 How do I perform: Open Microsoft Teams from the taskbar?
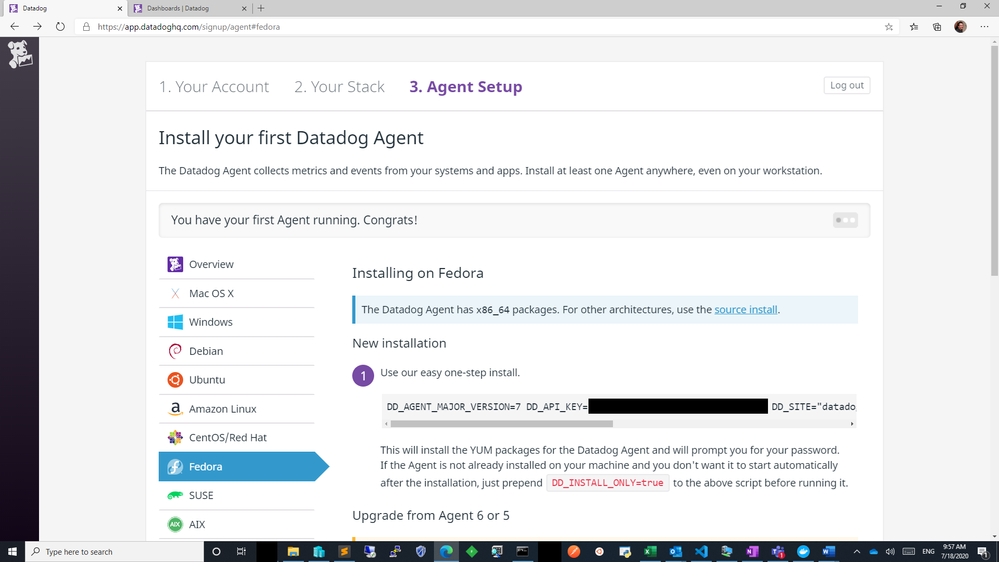coord(778,552)
